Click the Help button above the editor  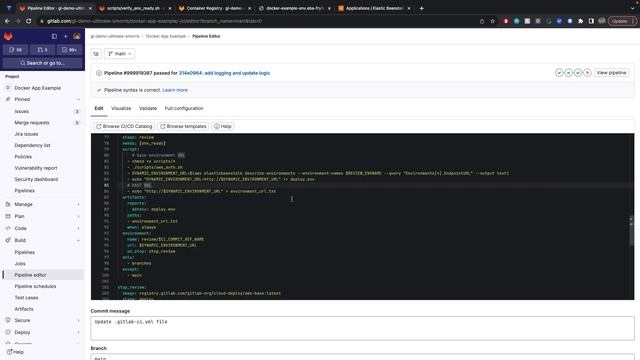tap(223, 126)
